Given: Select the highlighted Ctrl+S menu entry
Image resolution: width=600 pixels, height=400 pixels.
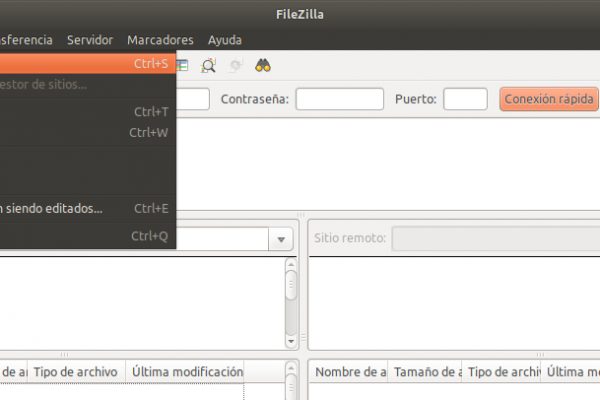Looking at the screenshot, I should click(x=88, y=64).
